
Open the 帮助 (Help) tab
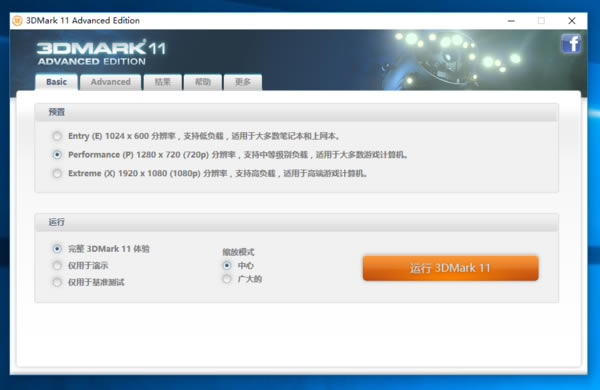203,82
